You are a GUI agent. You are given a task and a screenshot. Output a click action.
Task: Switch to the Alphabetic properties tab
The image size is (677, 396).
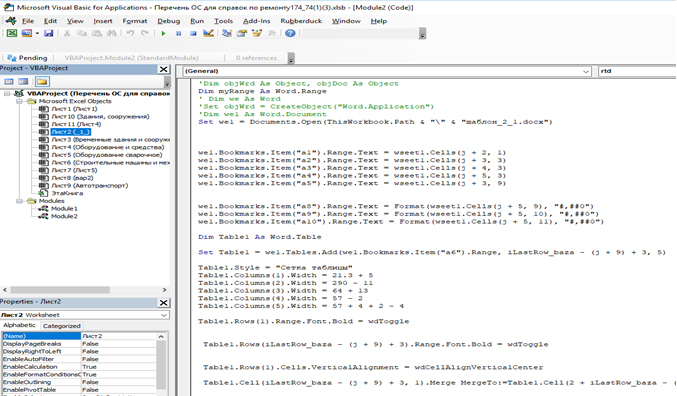tap(19, 325)
